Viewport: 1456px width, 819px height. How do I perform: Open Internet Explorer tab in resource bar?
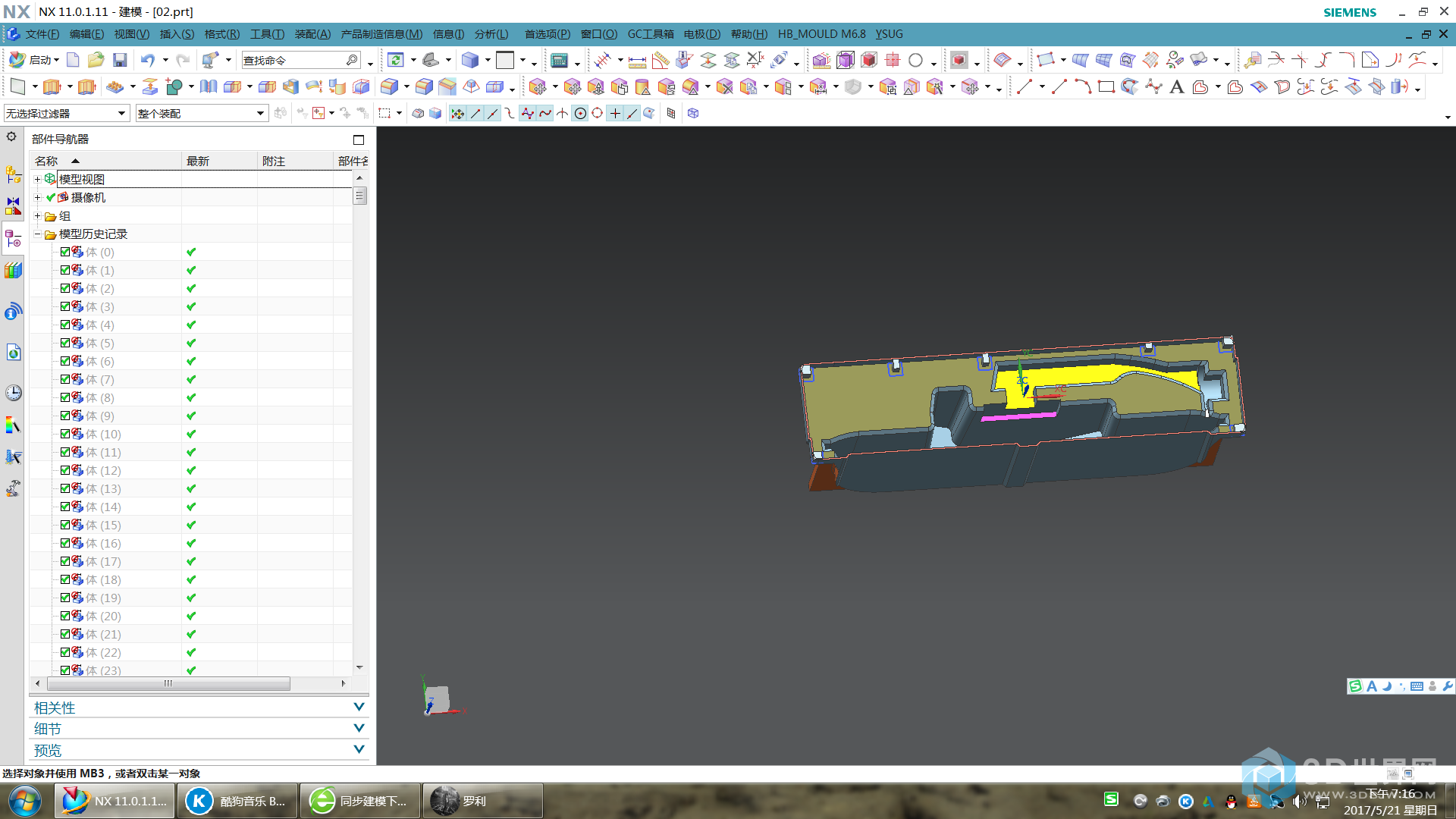[x=13, y=353]
